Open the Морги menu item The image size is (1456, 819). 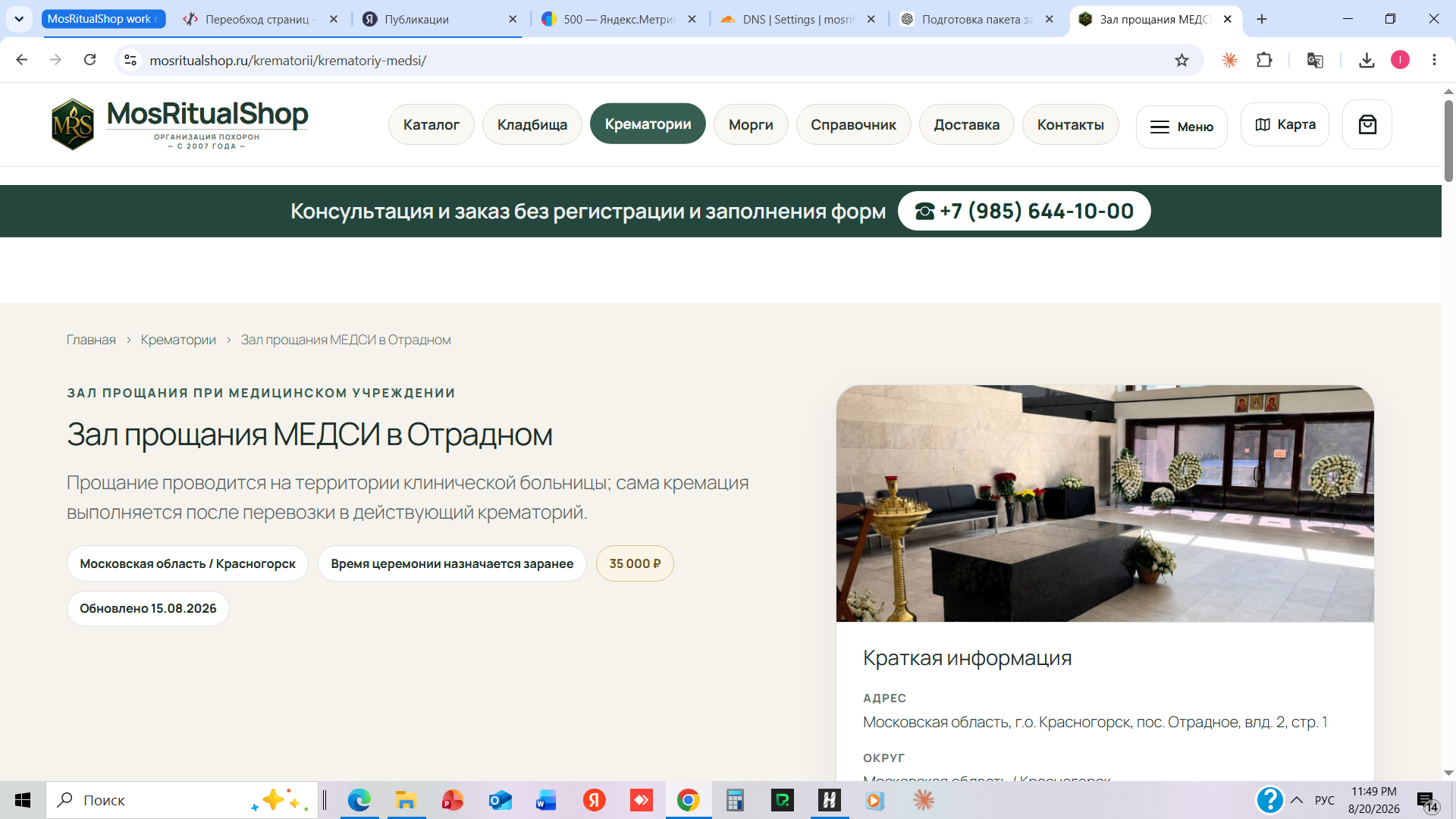[x=751, y=124]
